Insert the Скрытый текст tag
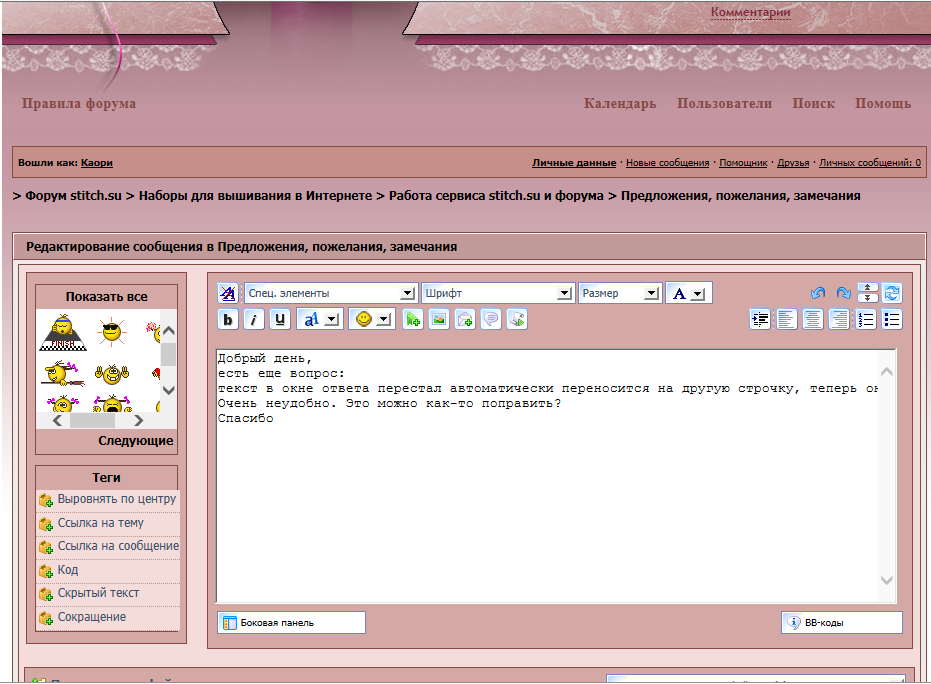Viewport: 931px width, 684px height. [x=98, y=593]
